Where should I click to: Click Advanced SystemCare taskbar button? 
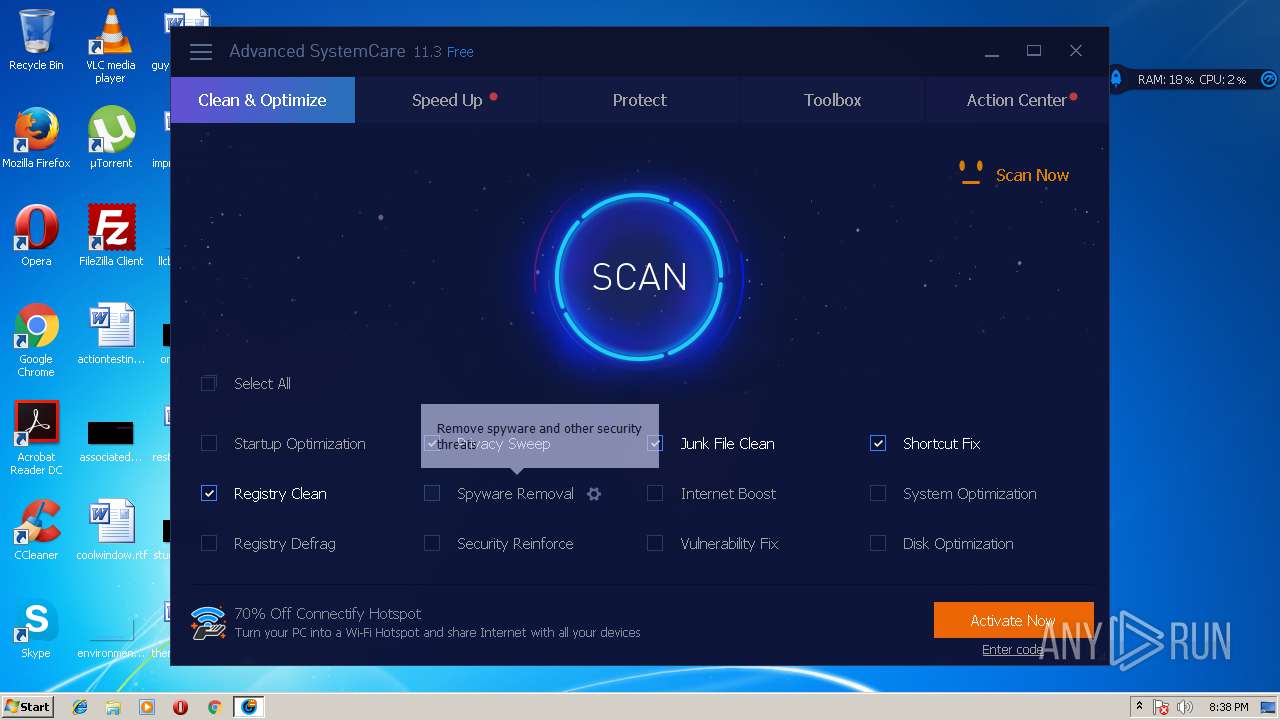248,707
